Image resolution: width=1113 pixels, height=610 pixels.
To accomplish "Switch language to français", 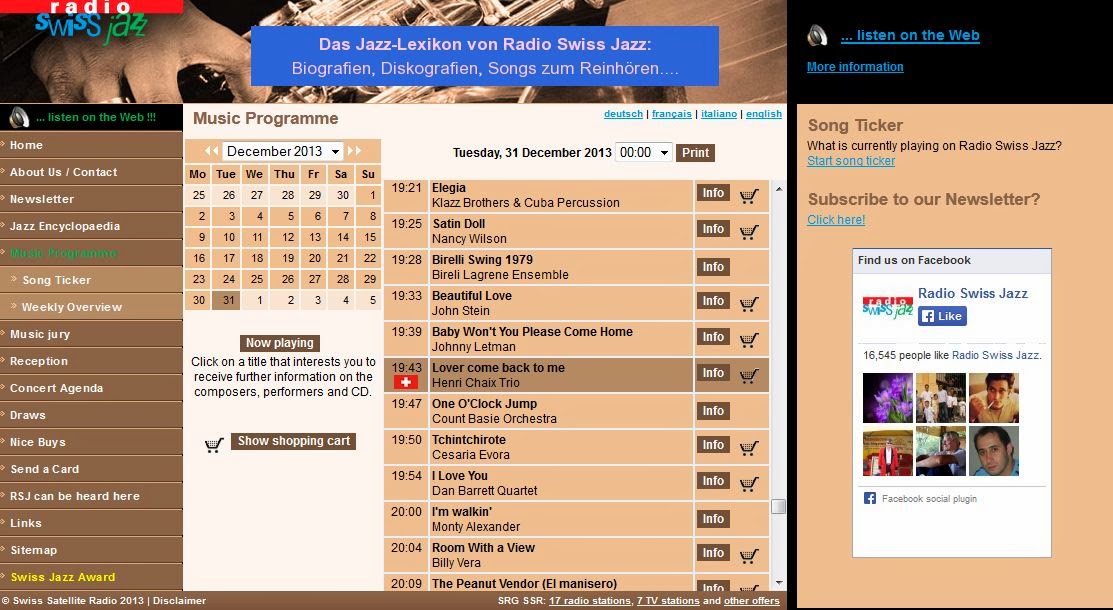I will point(671,114).
